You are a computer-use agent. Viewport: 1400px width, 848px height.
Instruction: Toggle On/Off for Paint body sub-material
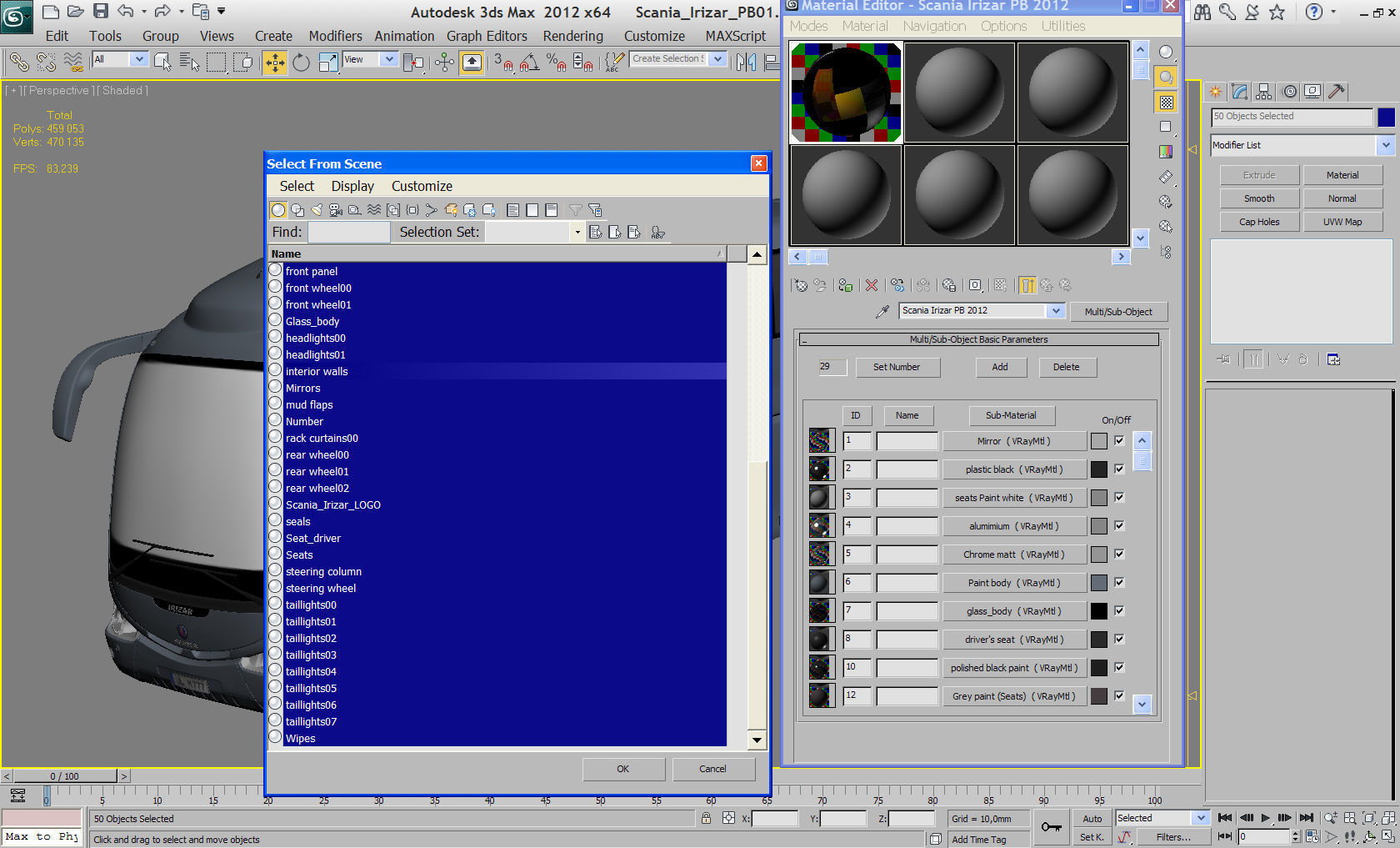point(1119,582)
